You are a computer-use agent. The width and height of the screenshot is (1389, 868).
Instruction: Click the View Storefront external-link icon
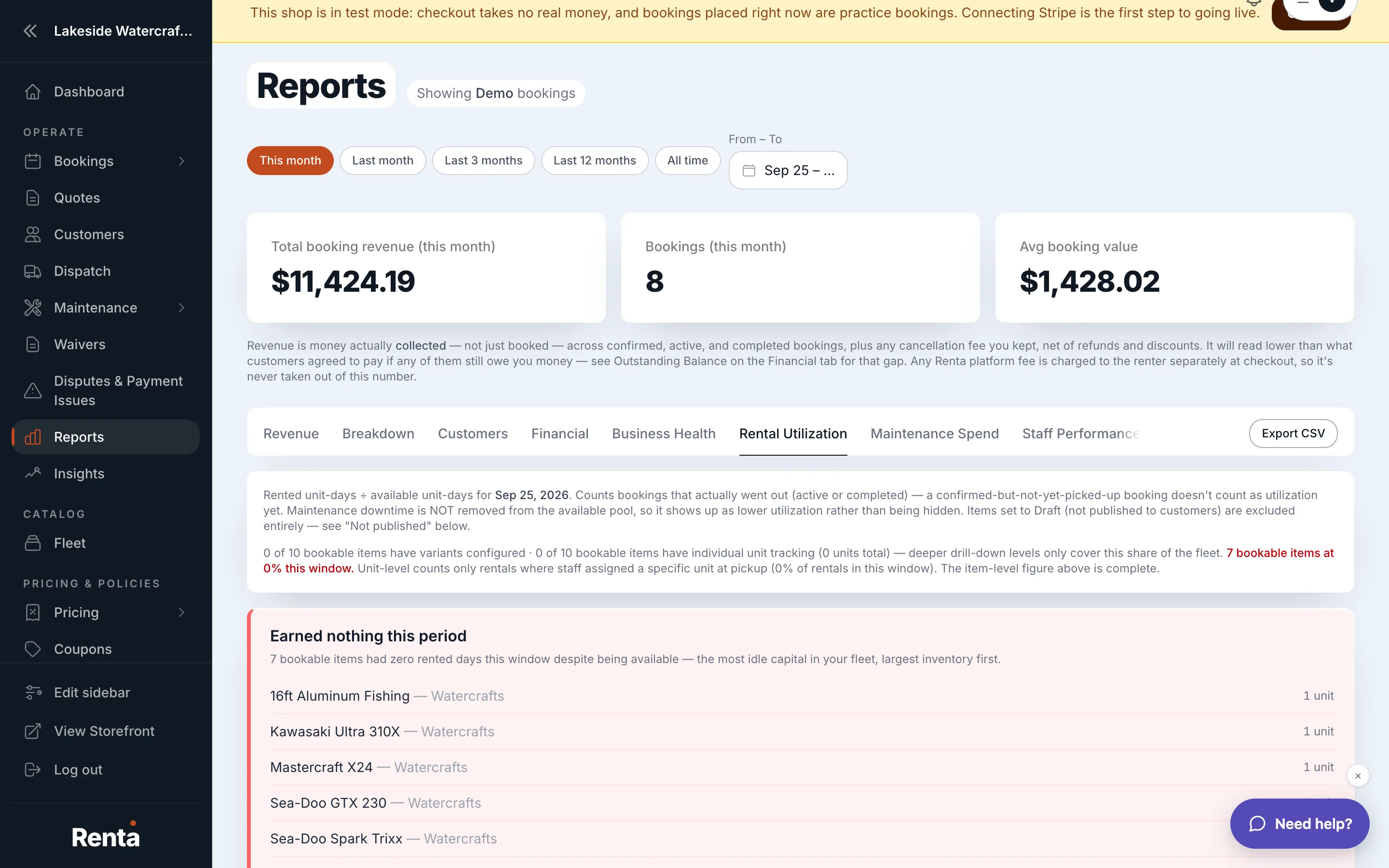[x=33, y=732]
